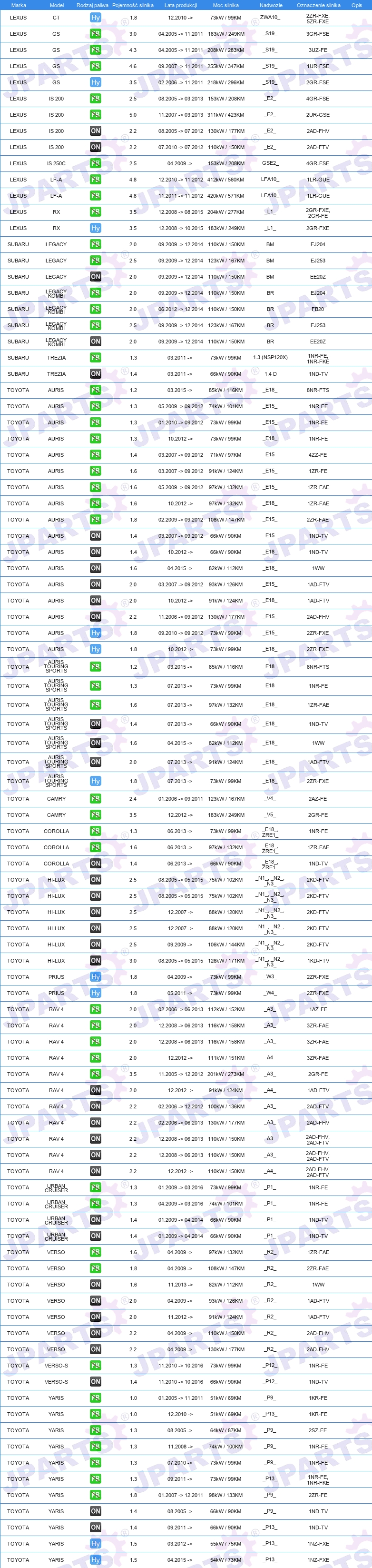Click the ON icon for Toyota Hi-Lux 3.0
This screenshot has width=372, height=1568.
pyautogui.click(x=96, y=961)
